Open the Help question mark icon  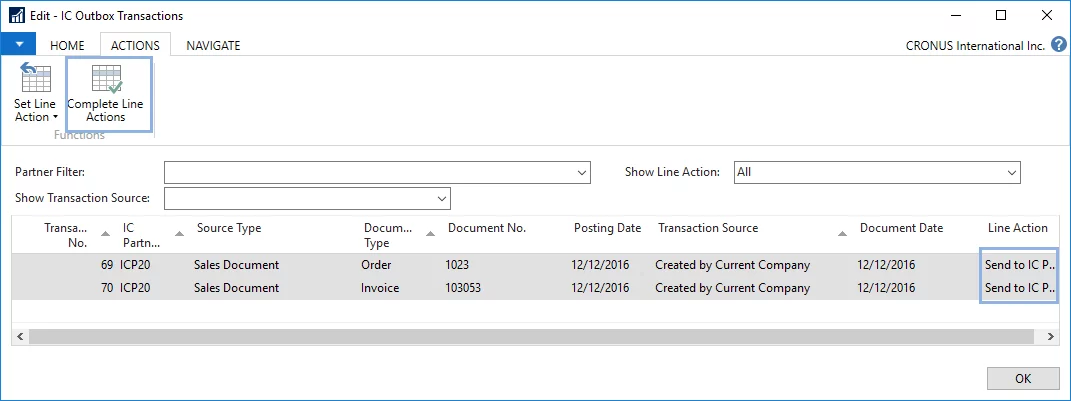(1058, 45)
